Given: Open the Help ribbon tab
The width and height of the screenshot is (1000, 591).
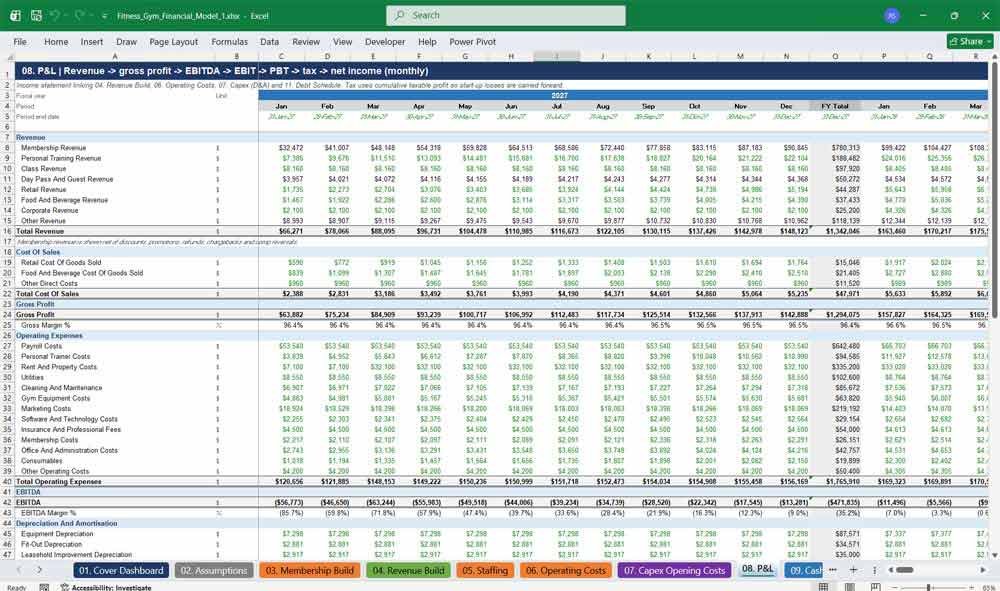Looking at the screenshot, I should [427, 41].
